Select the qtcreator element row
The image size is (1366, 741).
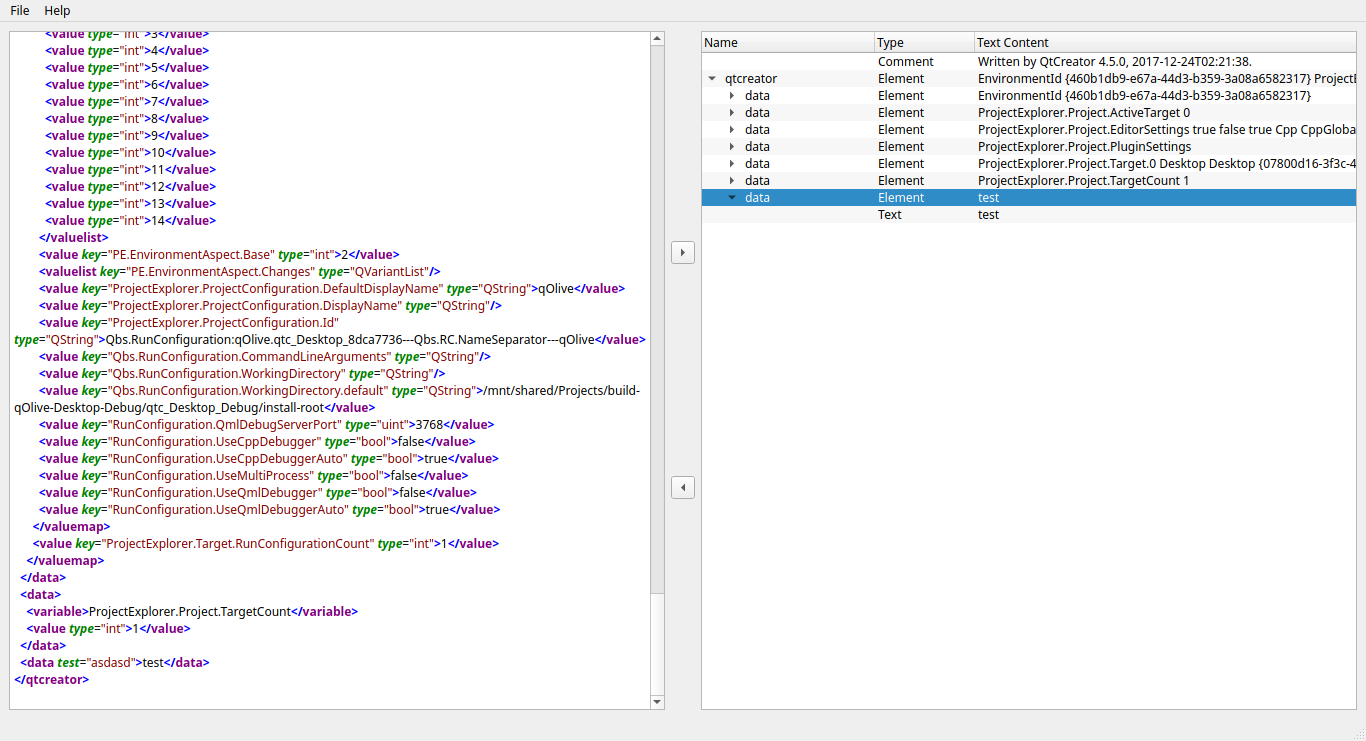pyautogui.click(x=1029, y=79)
